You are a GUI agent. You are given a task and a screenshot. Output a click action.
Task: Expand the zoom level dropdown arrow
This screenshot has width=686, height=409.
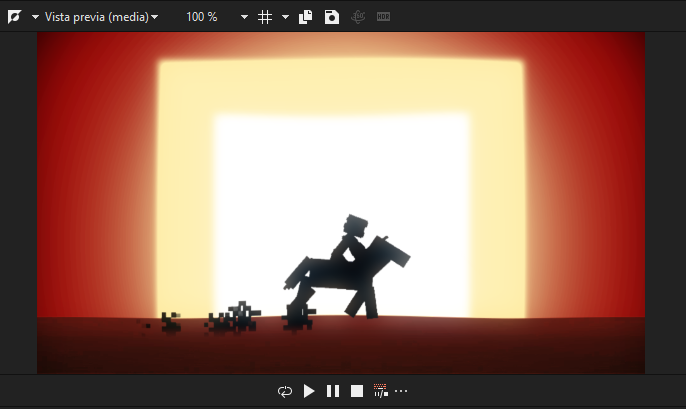(x=245, y=17)
